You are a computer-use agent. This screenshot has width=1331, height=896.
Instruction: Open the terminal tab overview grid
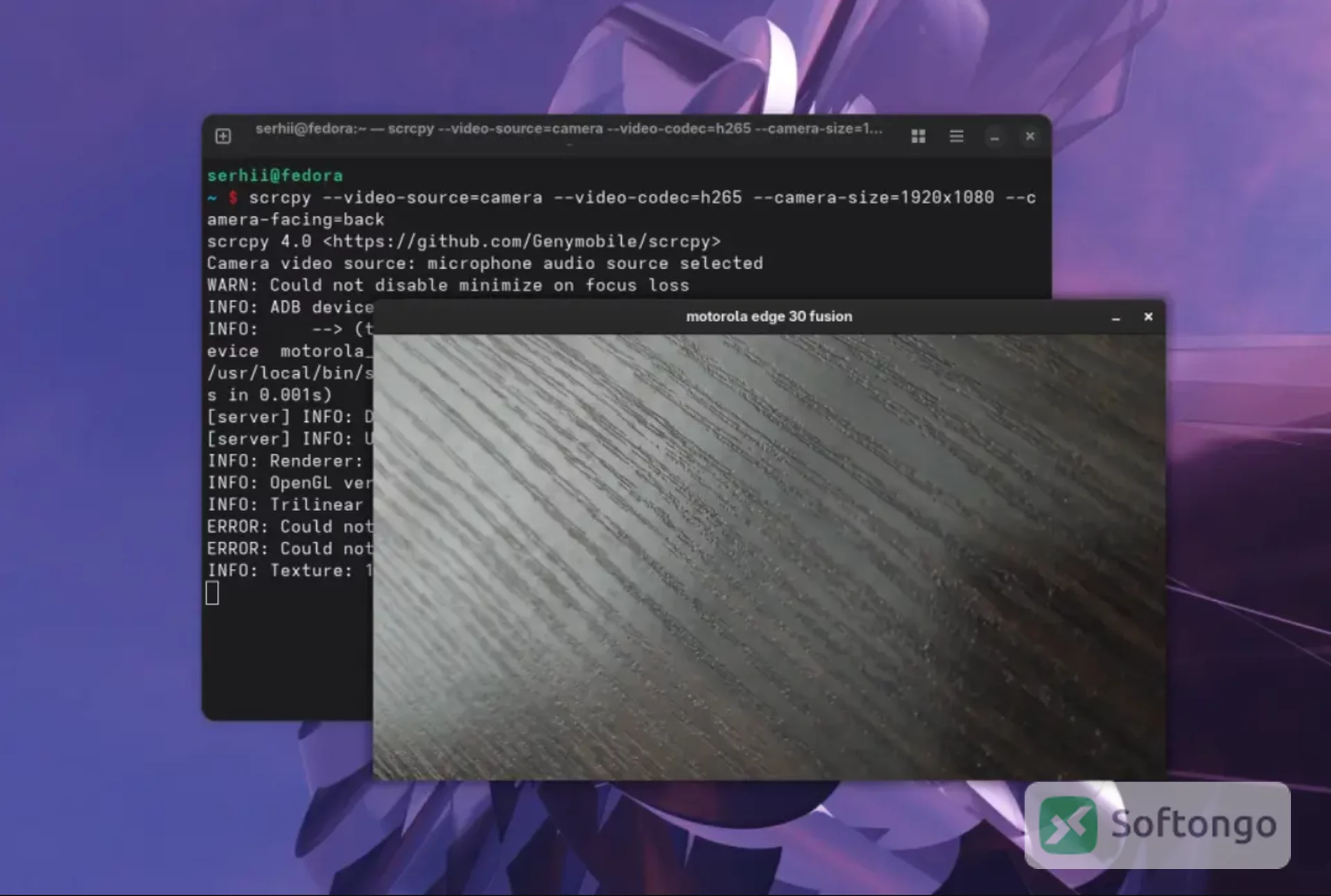coord(919,136)
